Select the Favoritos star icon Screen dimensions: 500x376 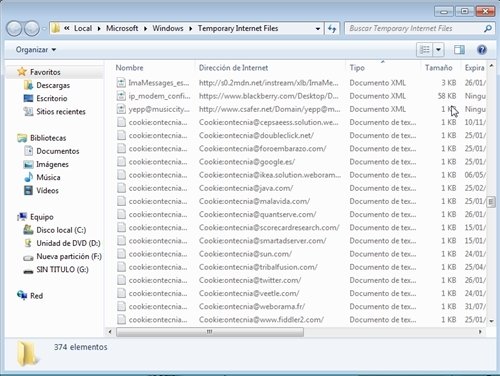[x=22, y=72]
